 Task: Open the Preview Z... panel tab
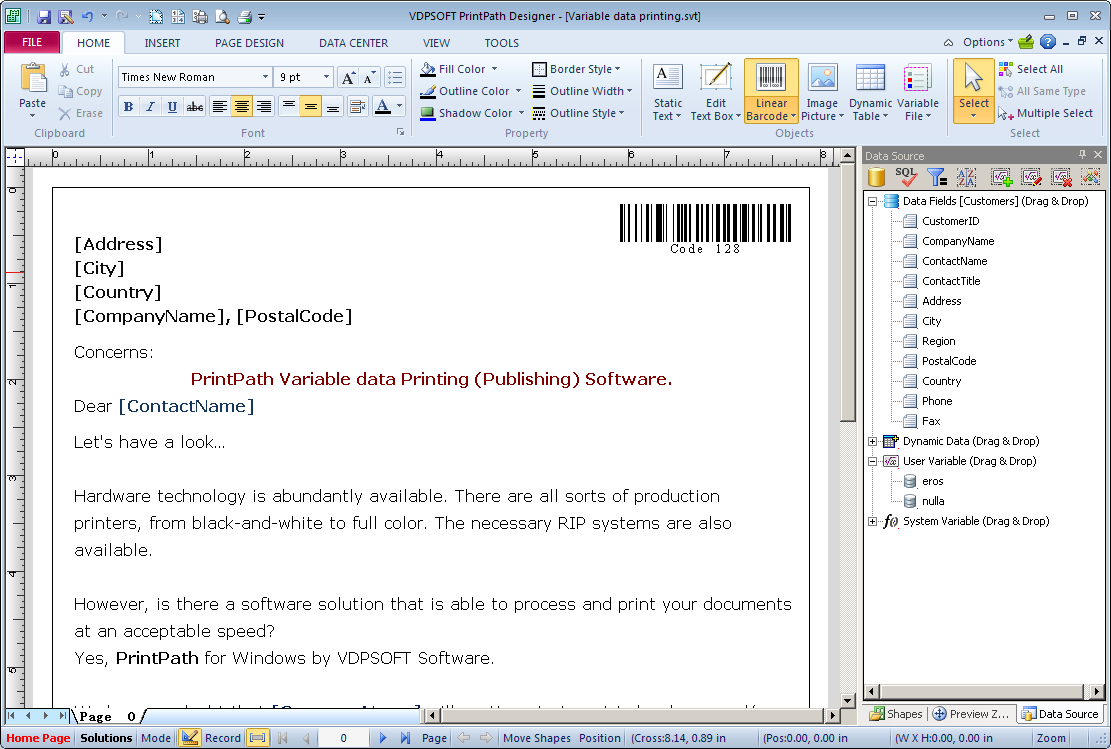[x=971, y=714]
